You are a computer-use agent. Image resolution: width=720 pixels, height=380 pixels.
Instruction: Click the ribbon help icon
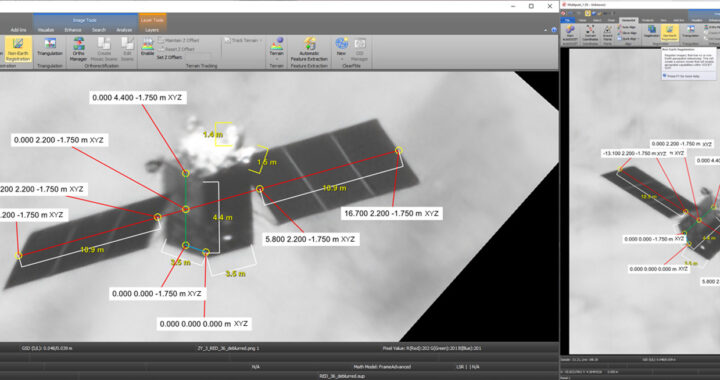554,30
